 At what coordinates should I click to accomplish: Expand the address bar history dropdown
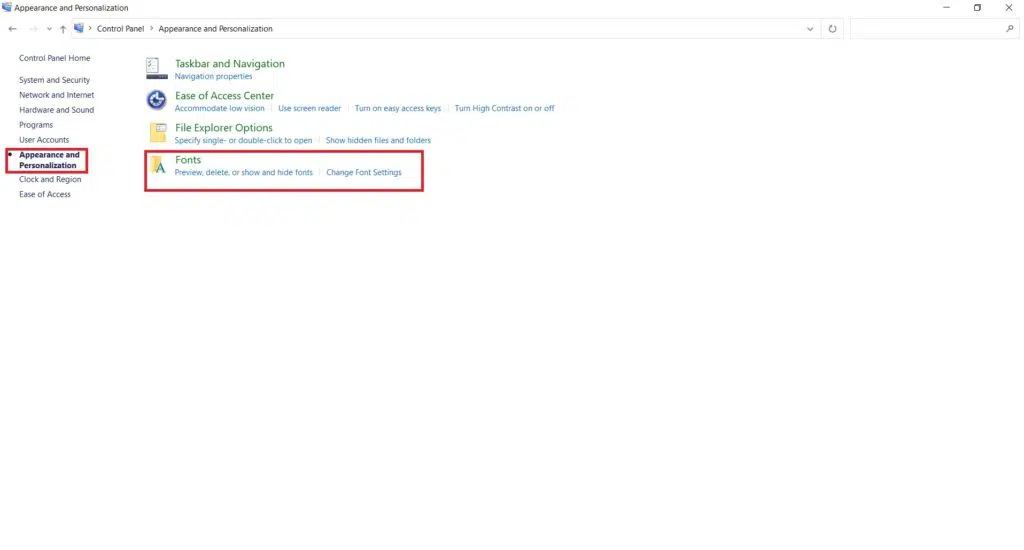click(810, 29)
